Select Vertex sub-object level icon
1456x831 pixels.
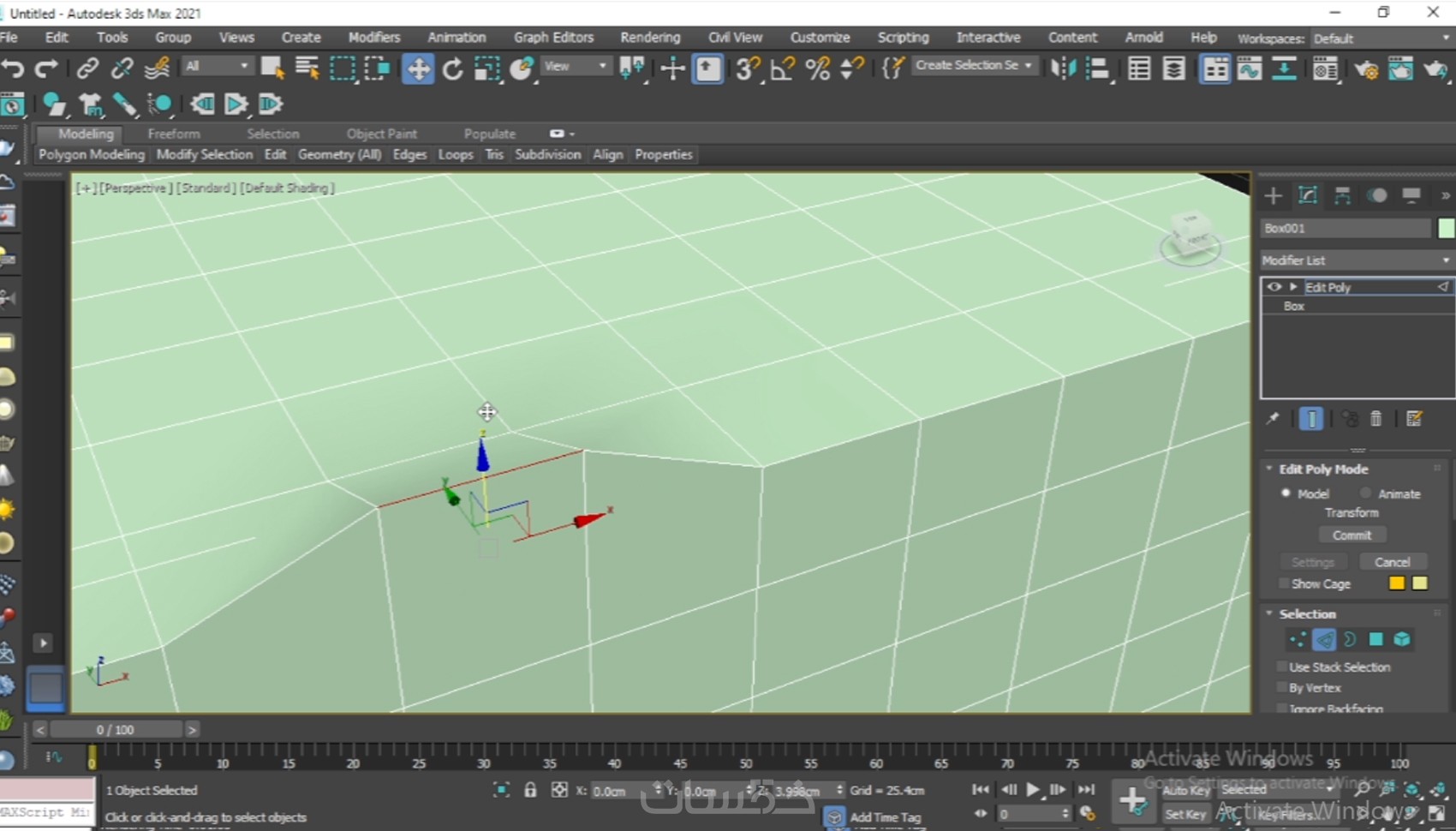point(1298,639)
